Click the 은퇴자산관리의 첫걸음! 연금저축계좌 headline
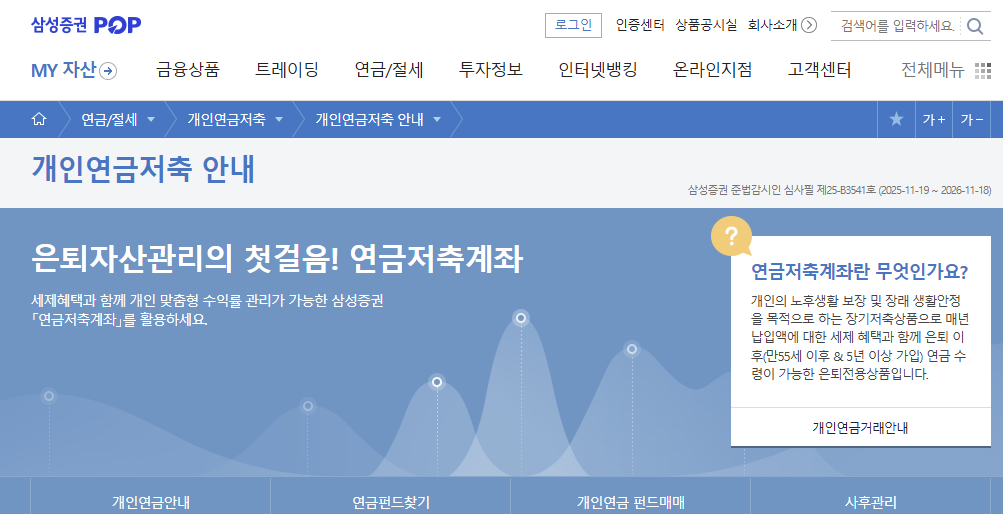The width and height of the screenshot is (1003, 514). click(277, 259)
